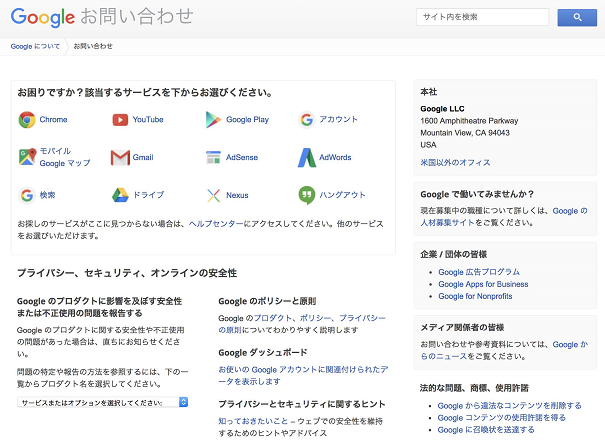Viewport: 605px width, 447px height.
Task: Click the Google Maps pin icon
Action: coord(27,157)
